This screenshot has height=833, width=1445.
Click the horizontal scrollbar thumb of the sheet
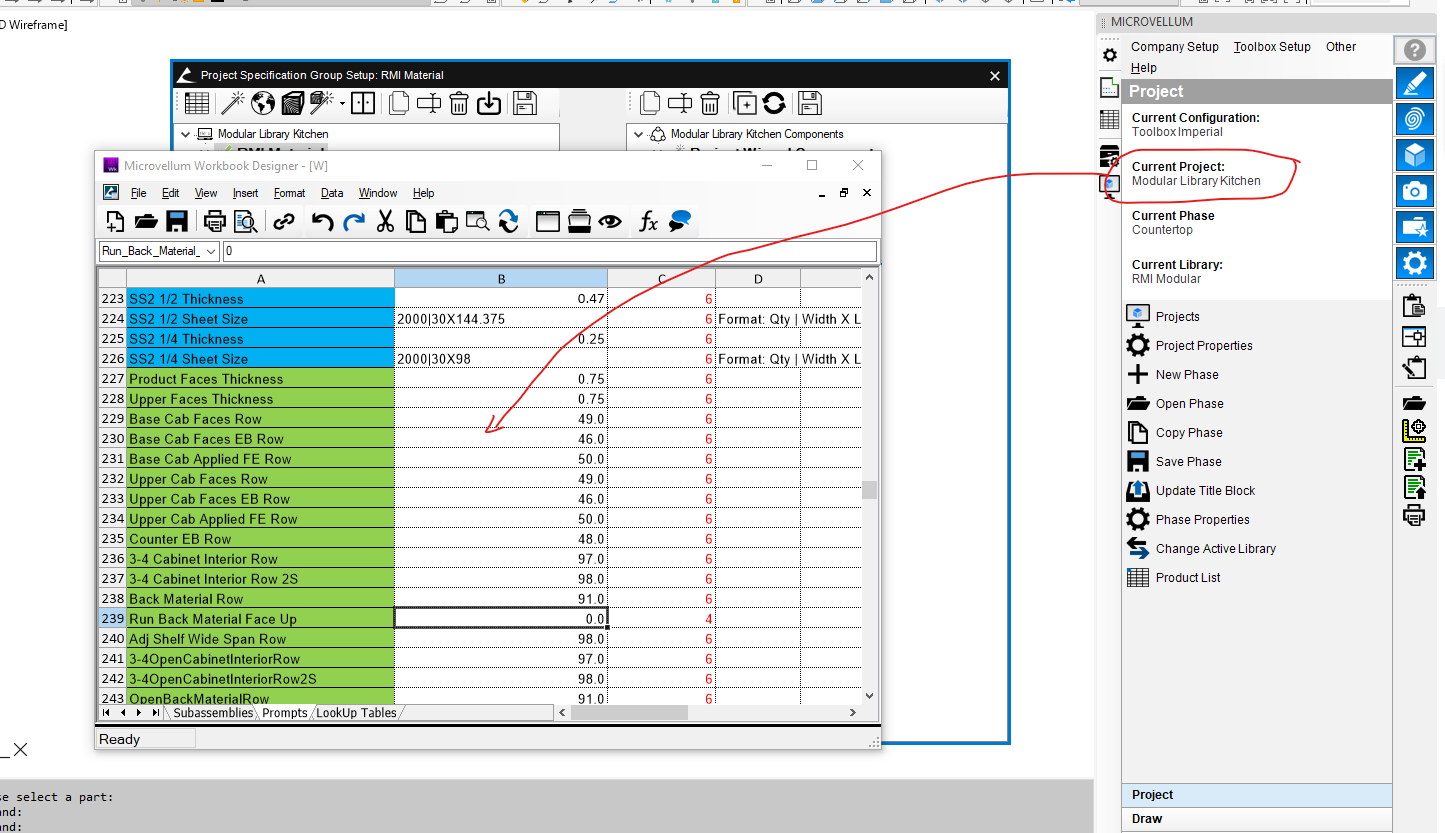pyautogui.click(x=629, y=713)
